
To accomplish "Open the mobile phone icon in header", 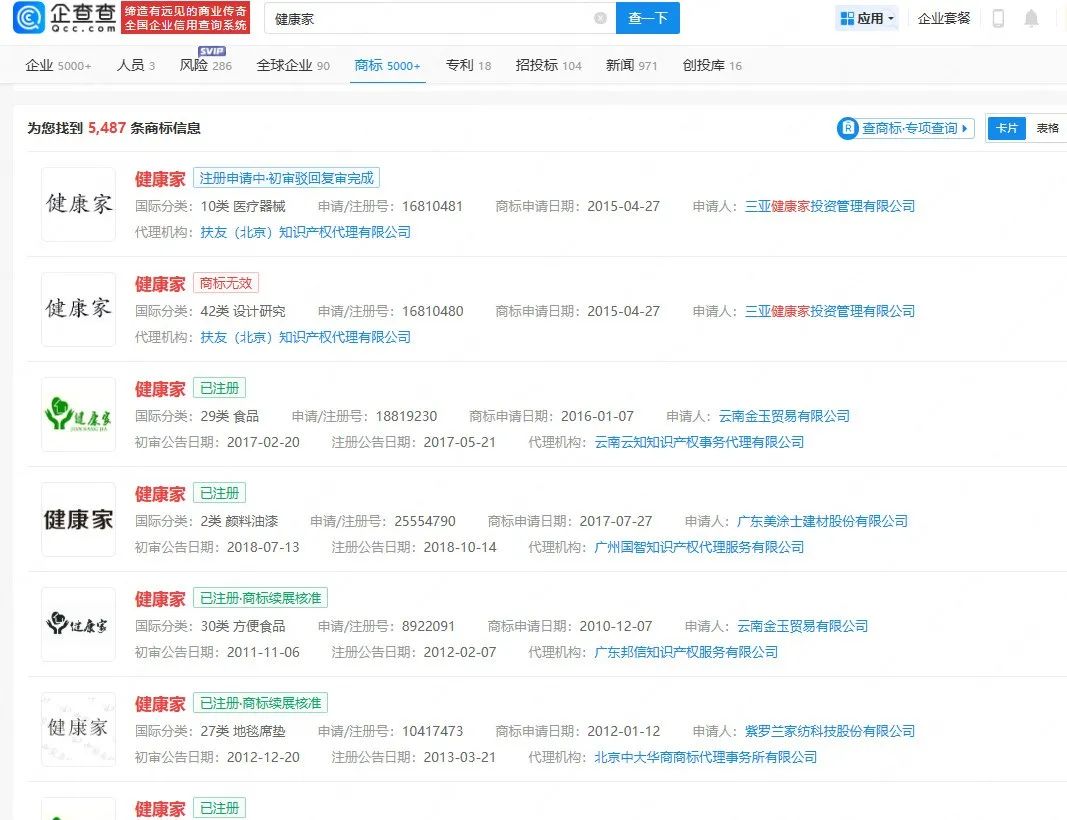I will [x=998, y=18].
